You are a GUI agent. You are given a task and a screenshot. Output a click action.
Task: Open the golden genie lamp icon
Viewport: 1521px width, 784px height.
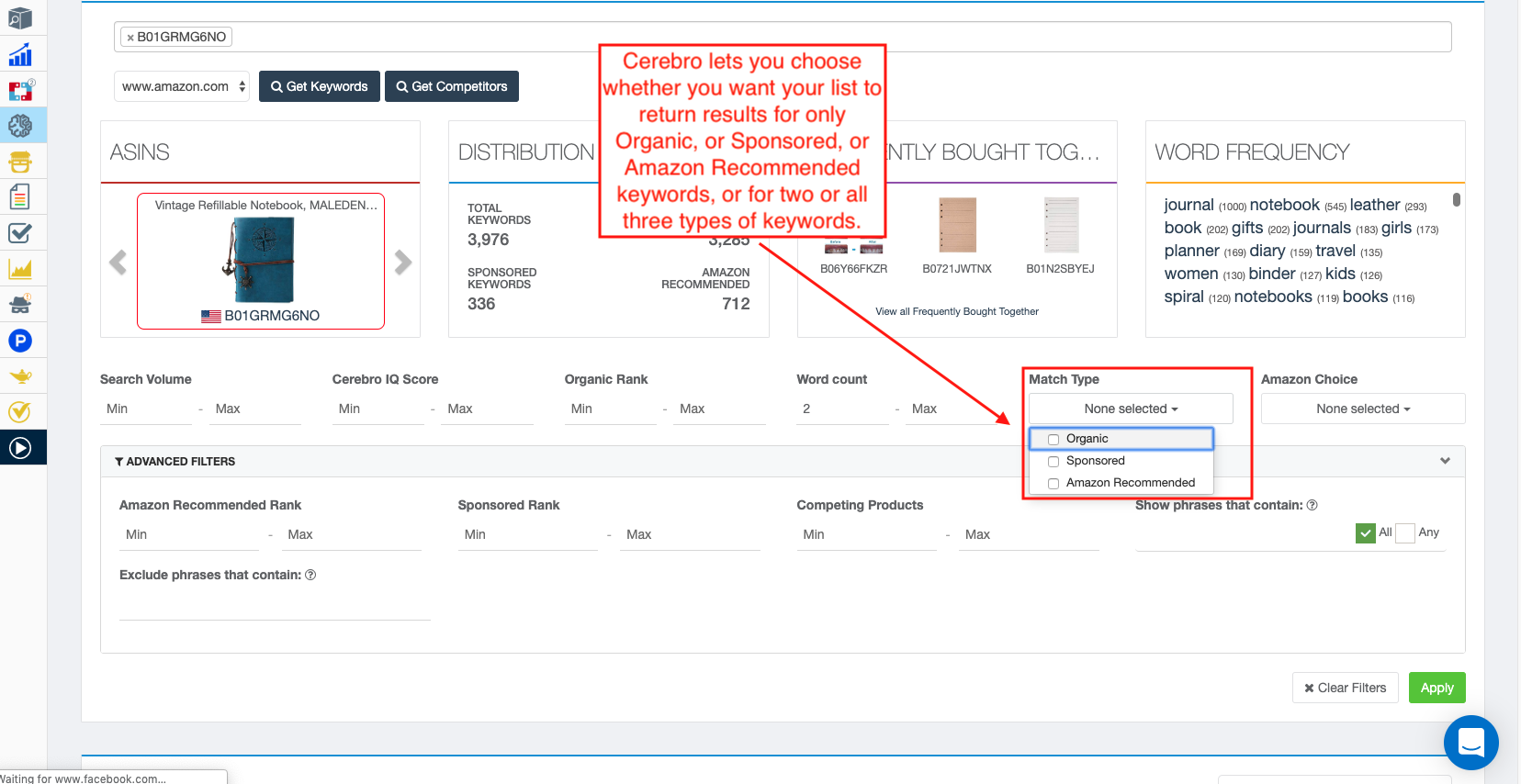20,376
